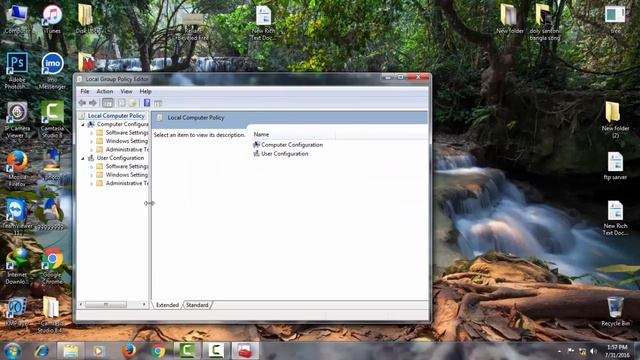Screen dimensions: 640x360
Task: Click the tree pane scrollbar right arrow
Action: point(144,304)
